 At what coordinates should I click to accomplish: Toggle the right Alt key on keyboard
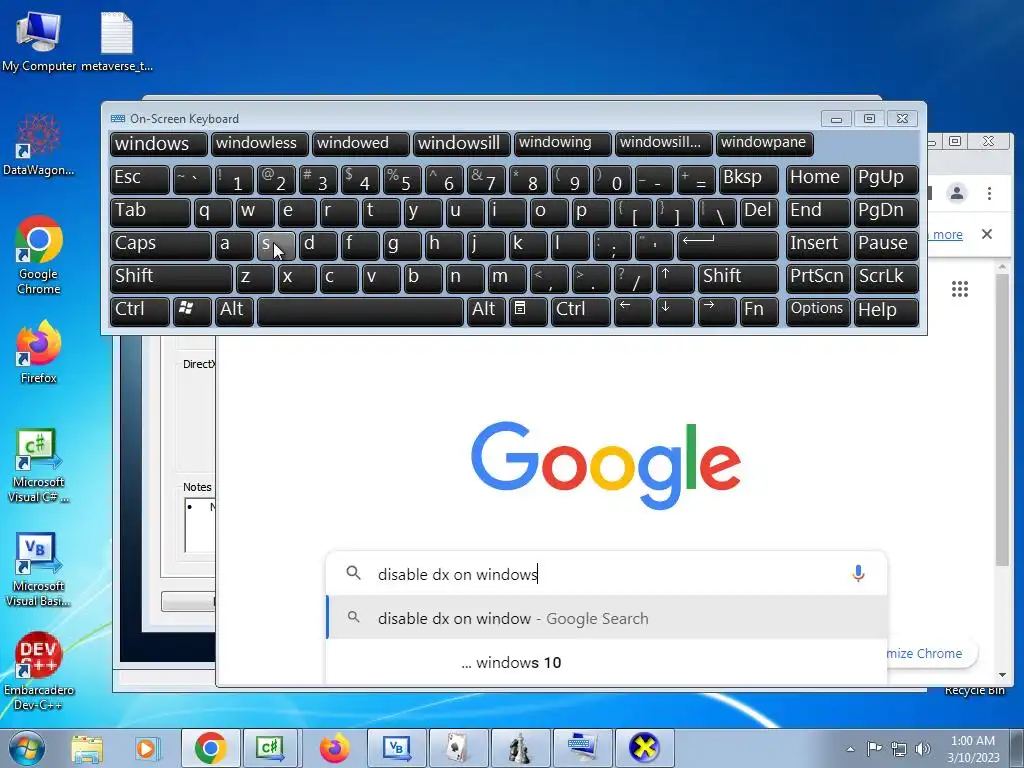click(x=485, y=310)
